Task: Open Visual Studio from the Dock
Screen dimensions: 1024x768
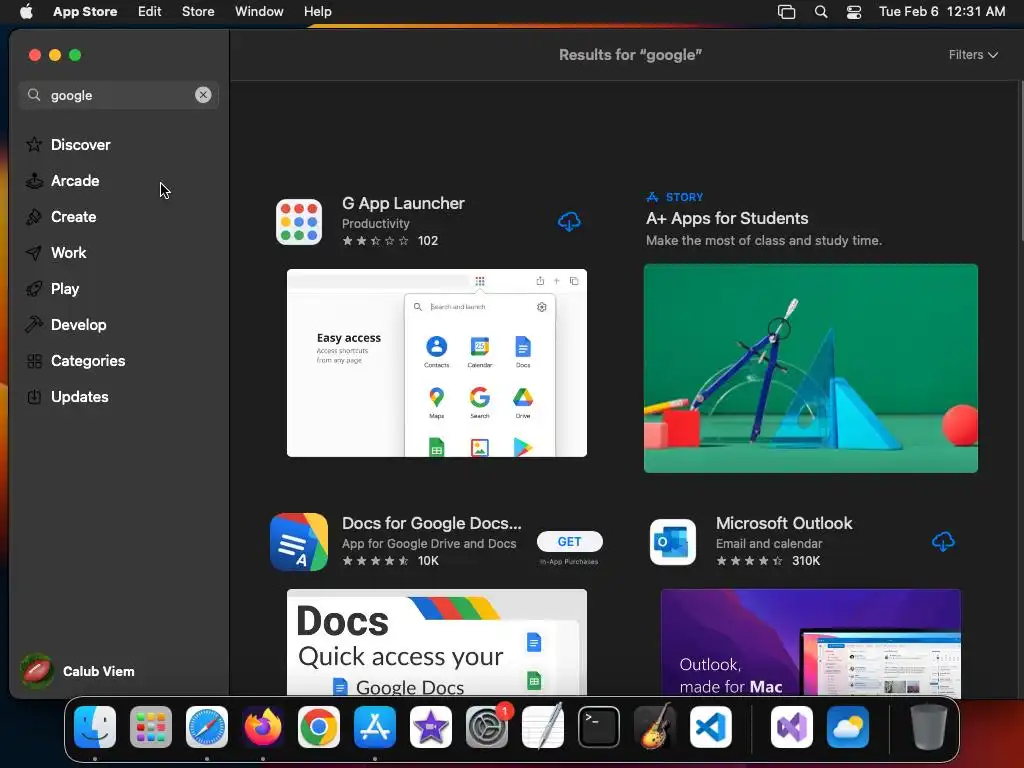Action: (x=792, y=727)
